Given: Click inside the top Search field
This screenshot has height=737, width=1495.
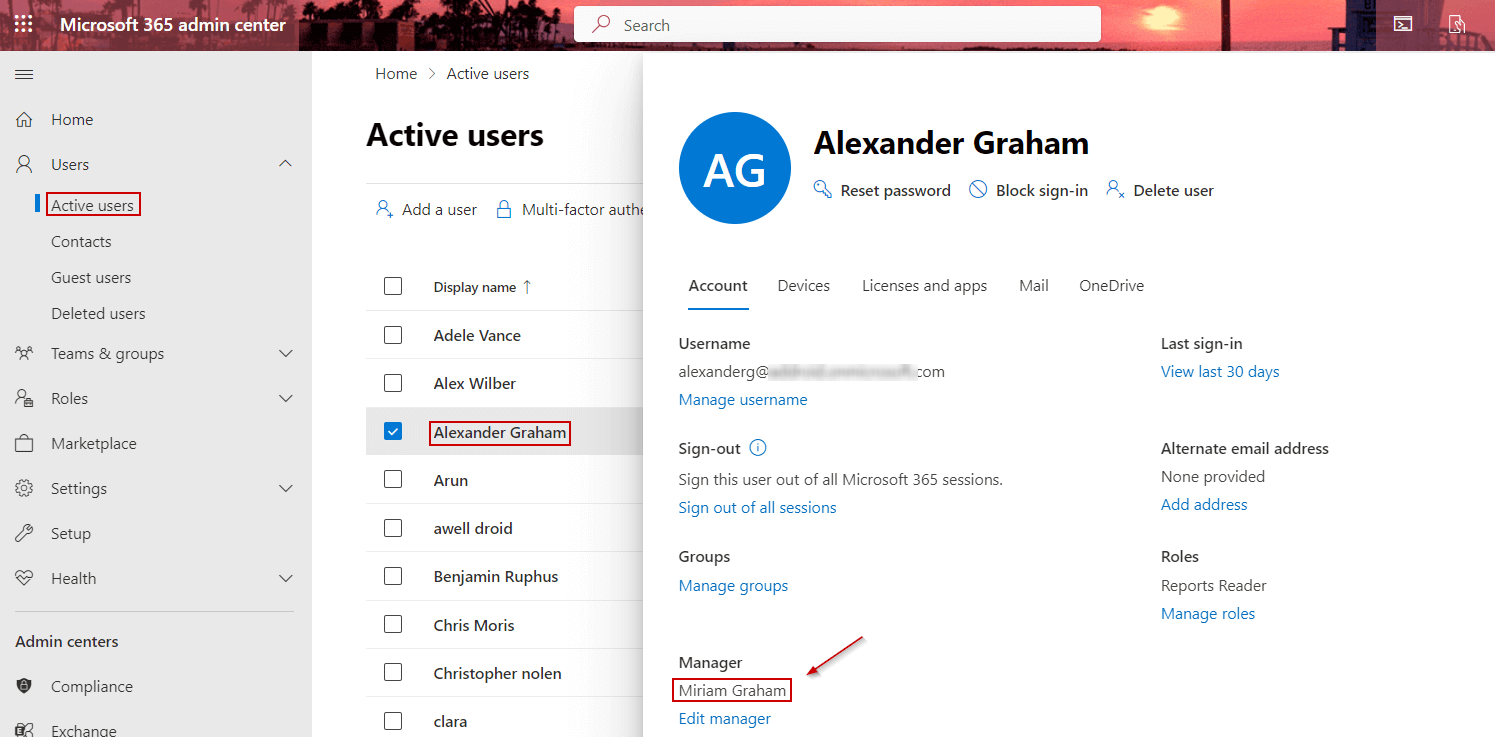Looking at the screenshot, I should (837, 23).
